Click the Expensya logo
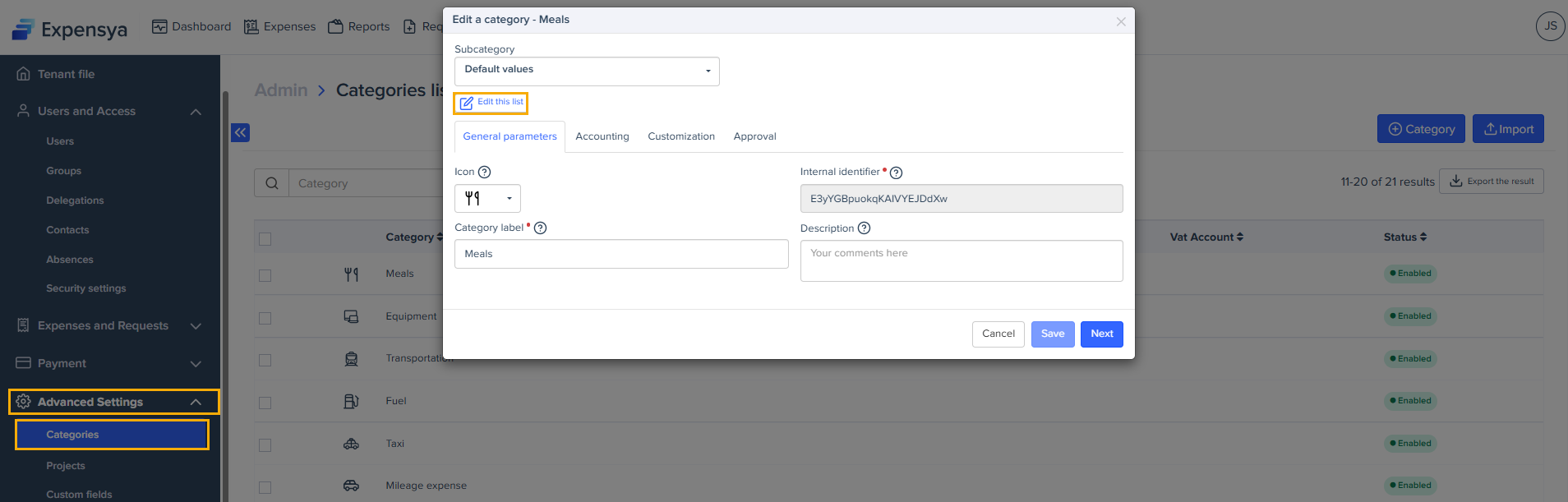 [x=70, y=30]
